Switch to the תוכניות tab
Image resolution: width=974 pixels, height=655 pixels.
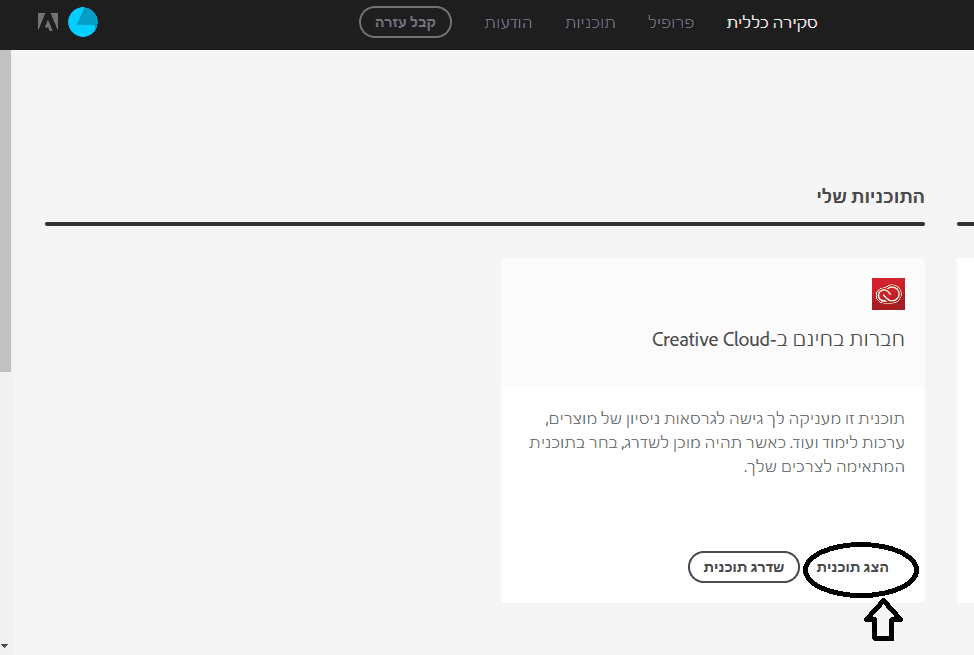tap(590, 23)
